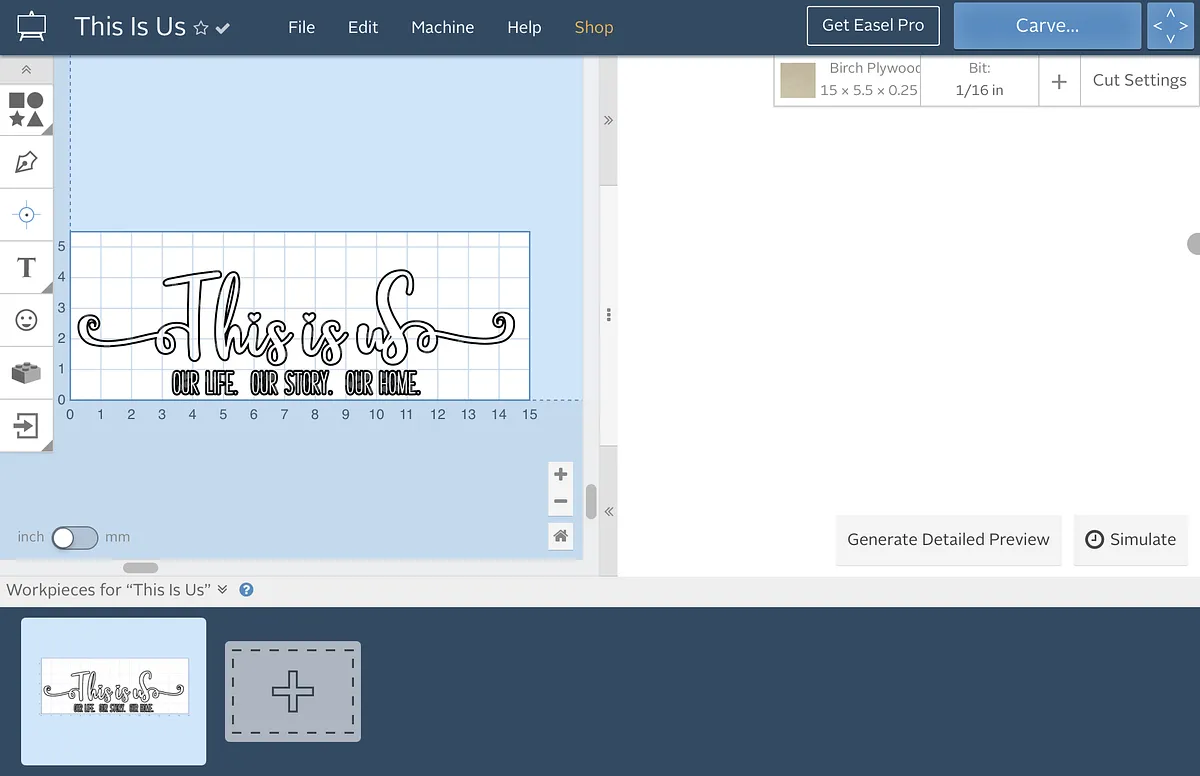Open the Icons library smiley
Screen dimensions: 1200x776
[x=26, y=320]
